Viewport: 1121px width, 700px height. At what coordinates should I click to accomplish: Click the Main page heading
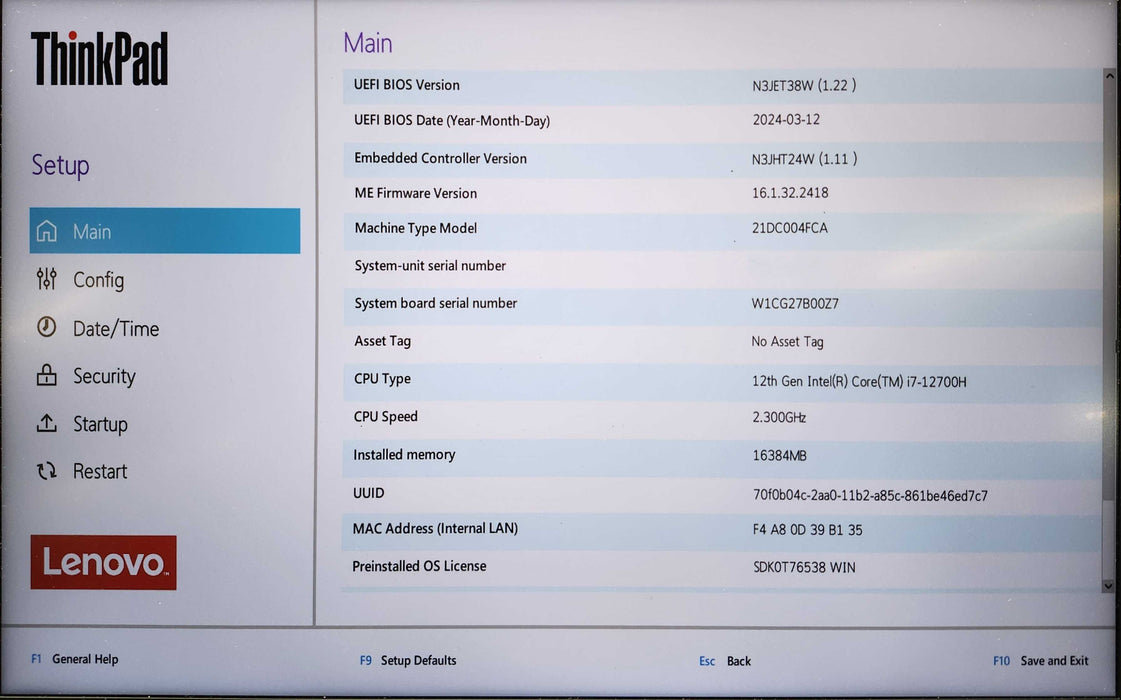[x=367, y=43]
